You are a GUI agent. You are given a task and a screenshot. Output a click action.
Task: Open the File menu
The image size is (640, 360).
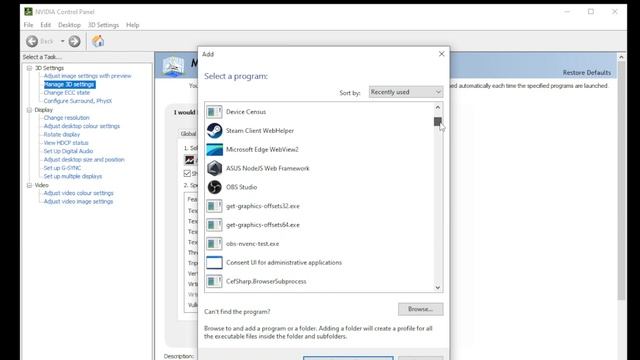coord(28,25)
